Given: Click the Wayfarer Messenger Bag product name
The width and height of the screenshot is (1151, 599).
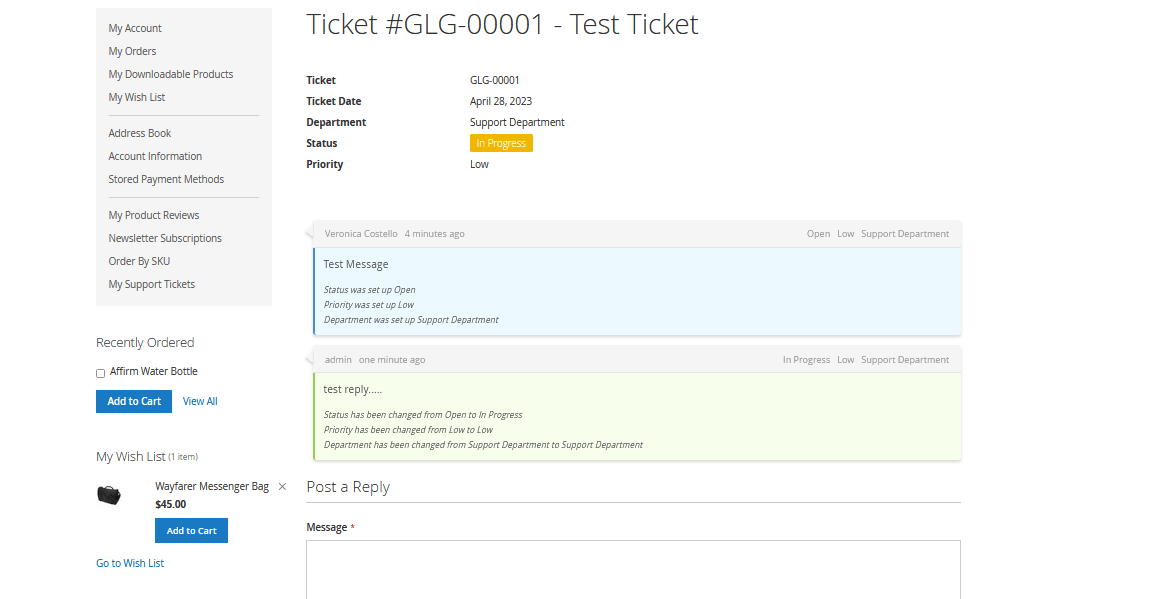Looking at the screenshot, I should tap(212, 486).
